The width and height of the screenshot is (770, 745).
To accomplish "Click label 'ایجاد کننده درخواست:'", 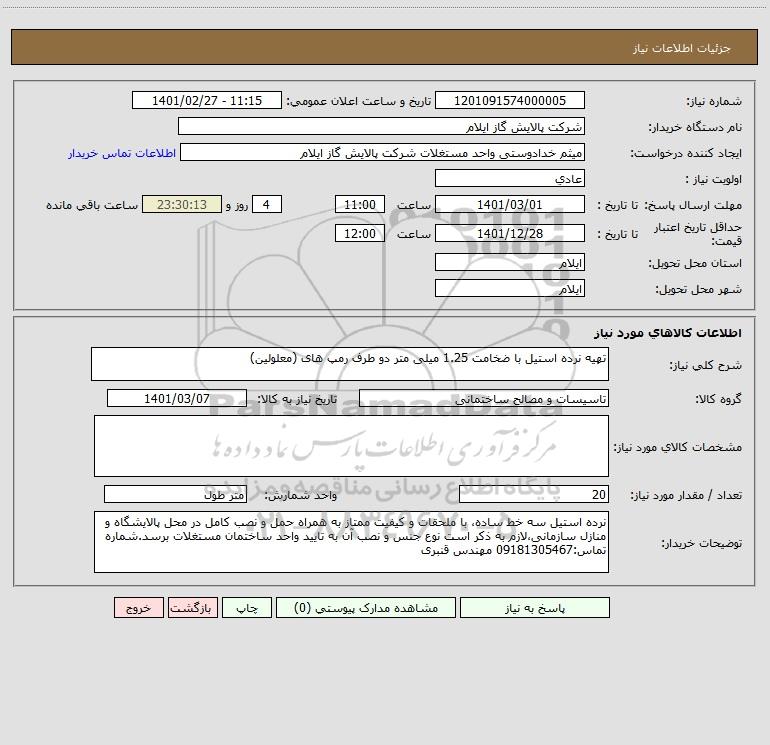I will coord(686,154).
